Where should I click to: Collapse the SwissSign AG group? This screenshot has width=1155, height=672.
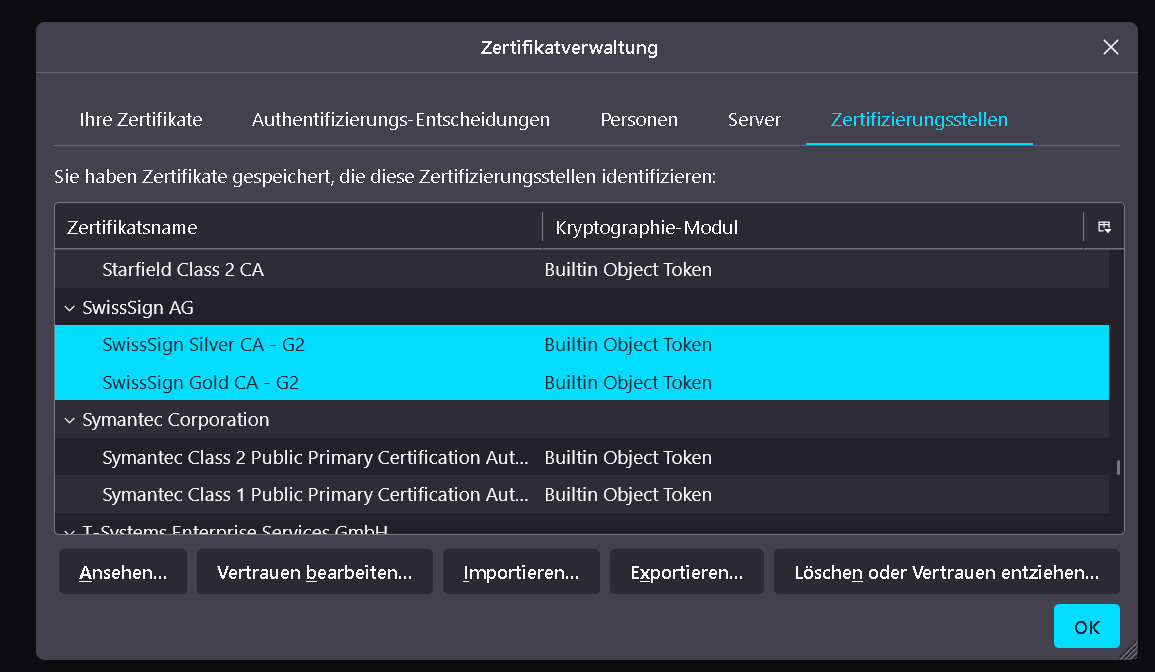[x=69, y=308]
